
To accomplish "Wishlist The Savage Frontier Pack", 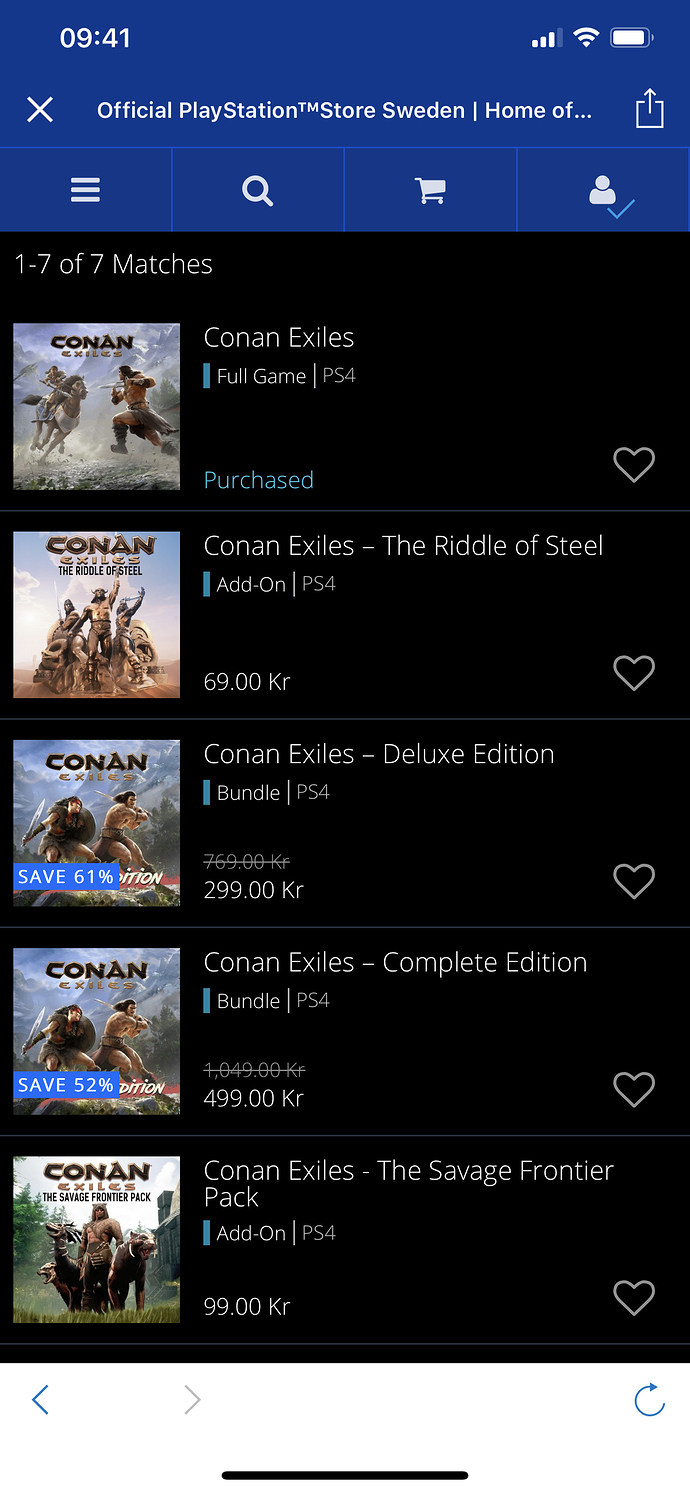I will click(633, 1298).
